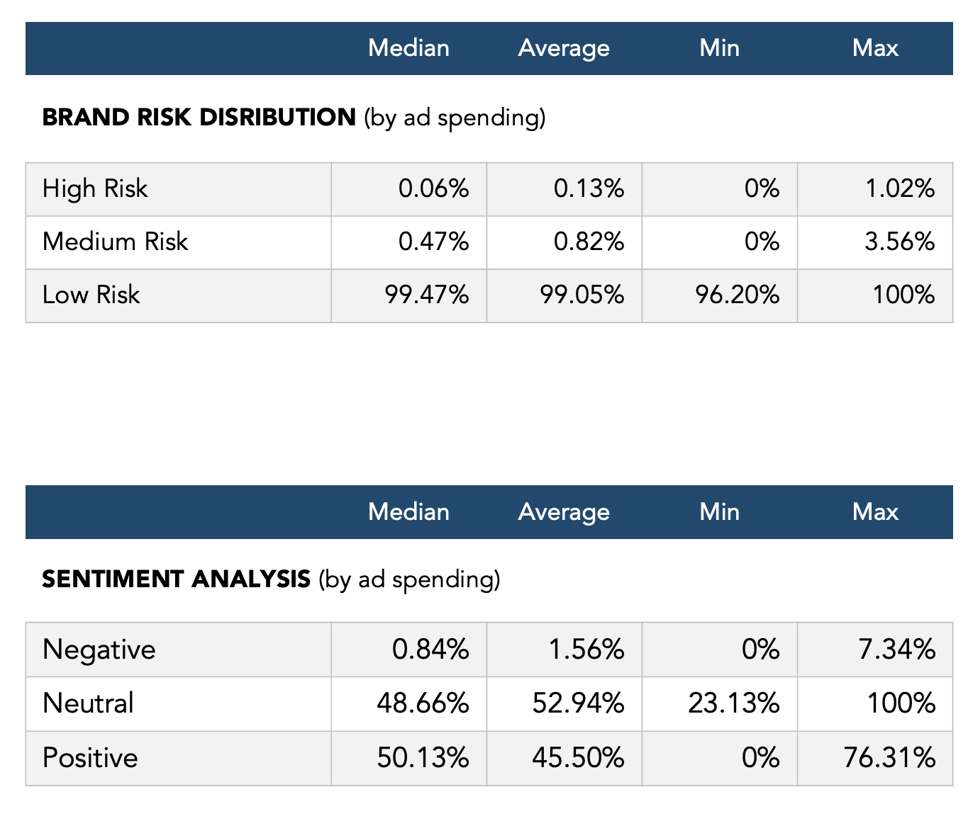
Task: Click Min header in sentiment table
Action: [720, 512]
